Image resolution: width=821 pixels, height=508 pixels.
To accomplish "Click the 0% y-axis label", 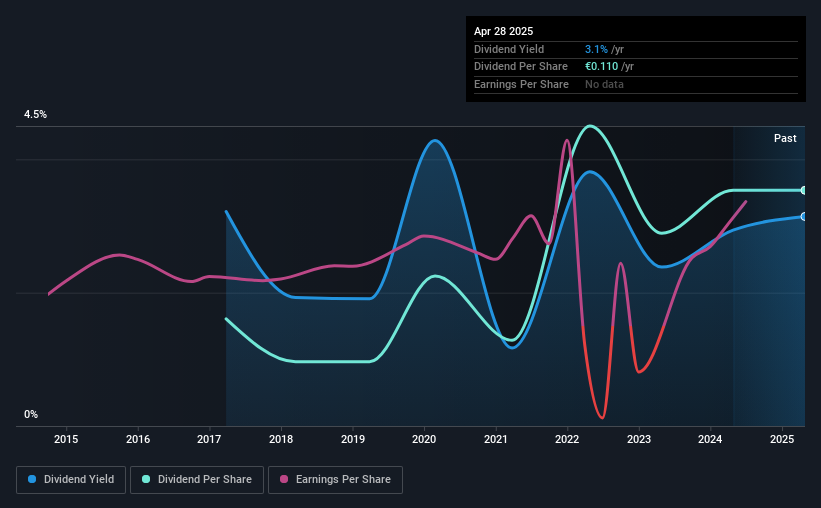I will click(31, 414).
